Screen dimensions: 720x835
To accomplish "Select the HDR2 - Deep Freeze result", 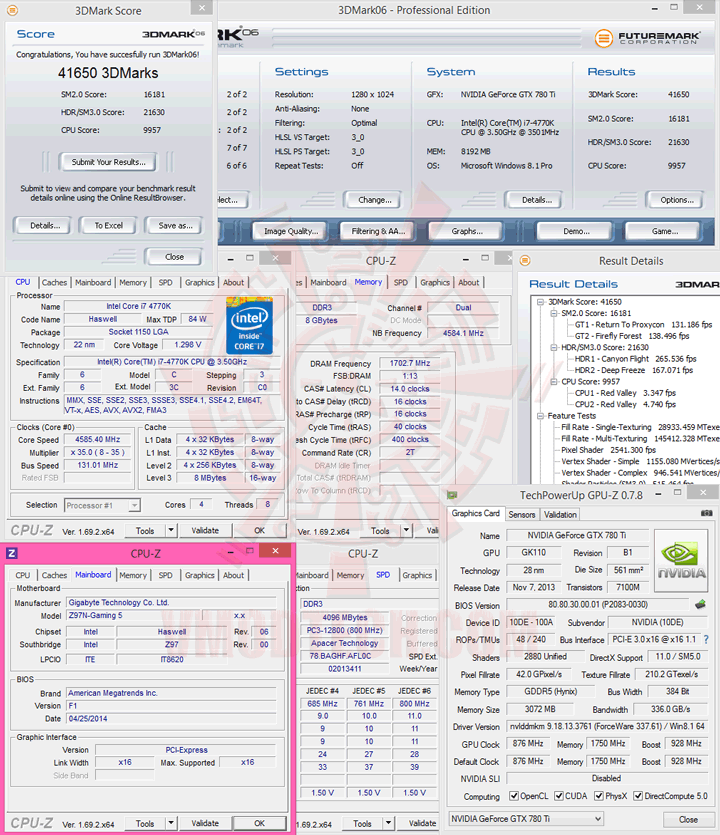I will (634, 370).
